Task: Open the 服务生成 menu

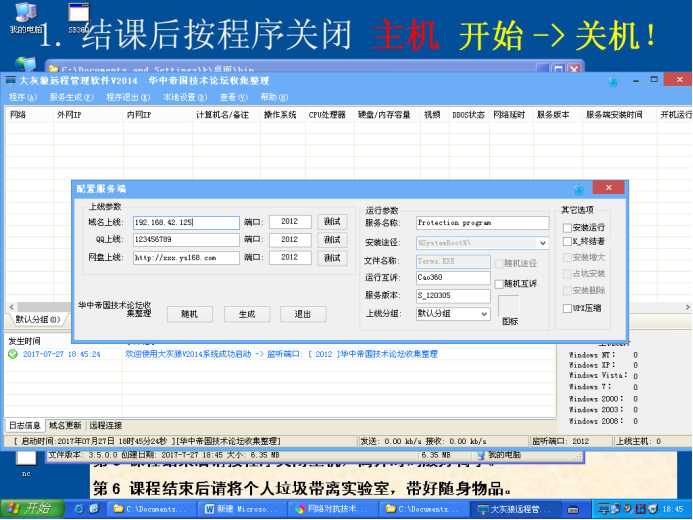Action: 71,97
